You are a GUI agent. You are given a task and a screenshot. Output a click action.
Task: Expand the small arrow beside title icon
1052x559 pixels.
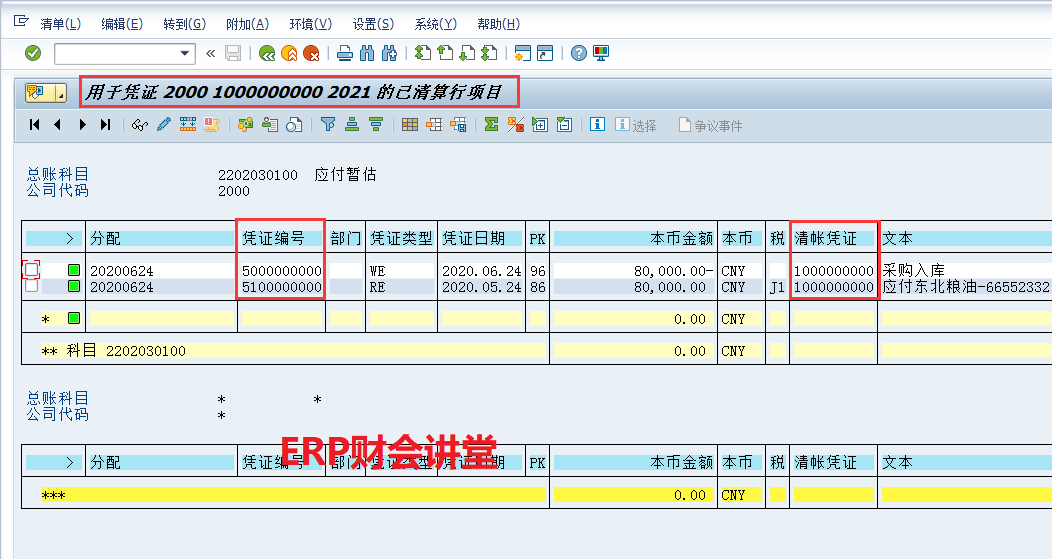61,94
